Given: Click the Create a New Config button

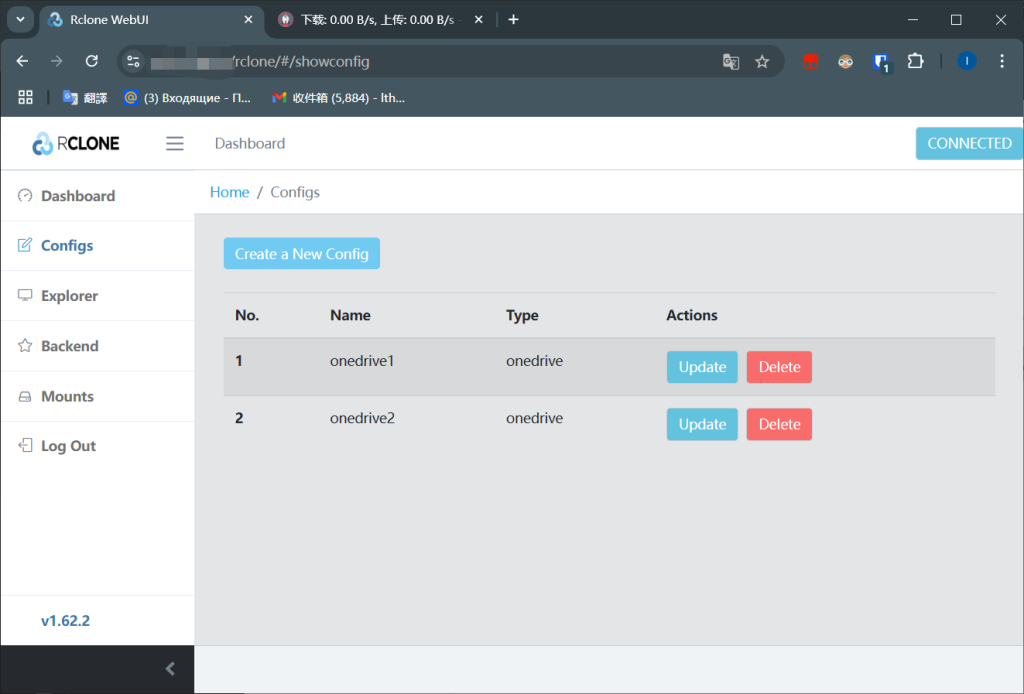Looking at the screenshot, I should pos(301,253).
